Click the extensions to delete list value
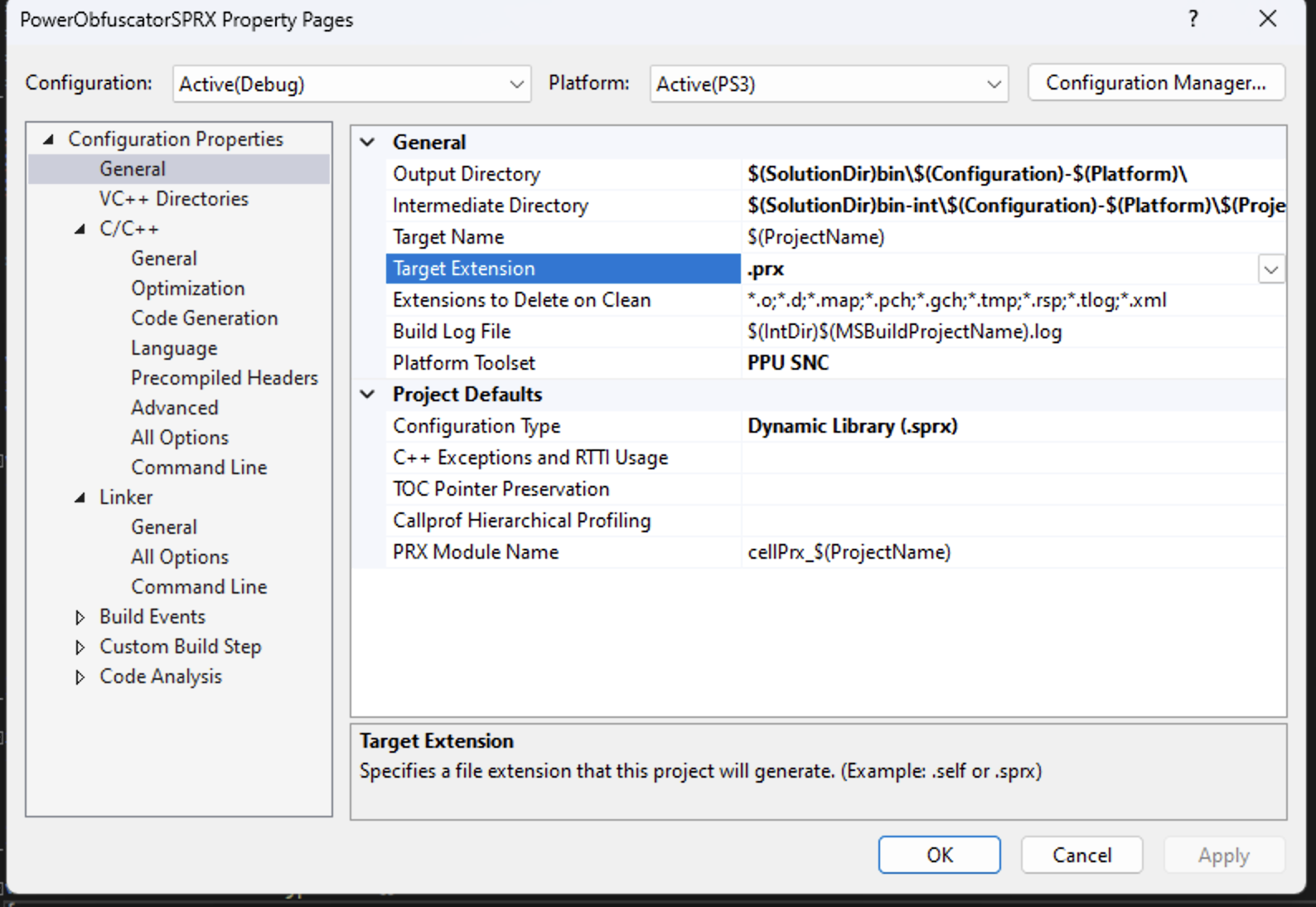Image resolution: width=1316 pixels, height=907 pixels. coord(957,300)
